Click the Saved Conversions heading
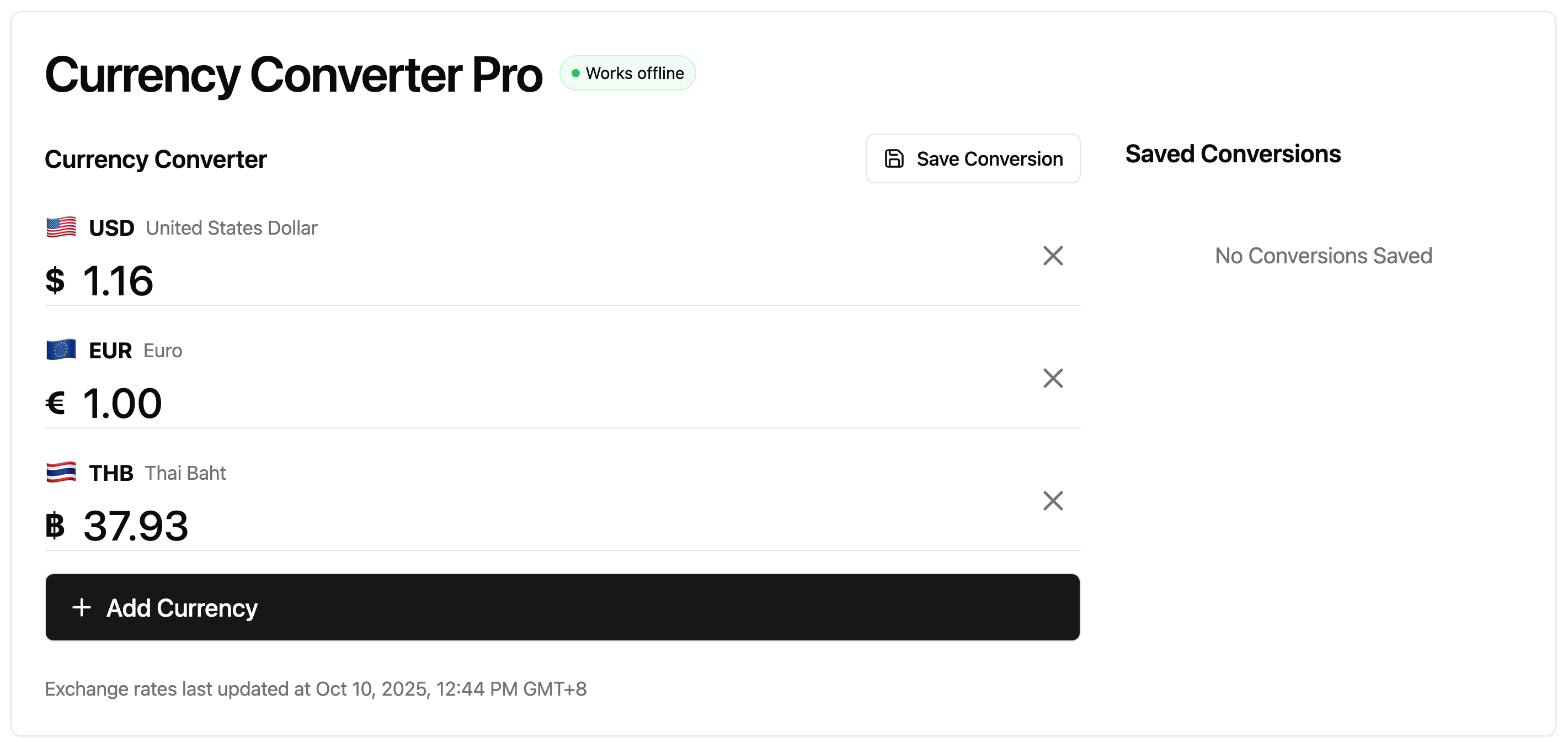Viewport: 1568px width, 742px height. point(1233,154)
